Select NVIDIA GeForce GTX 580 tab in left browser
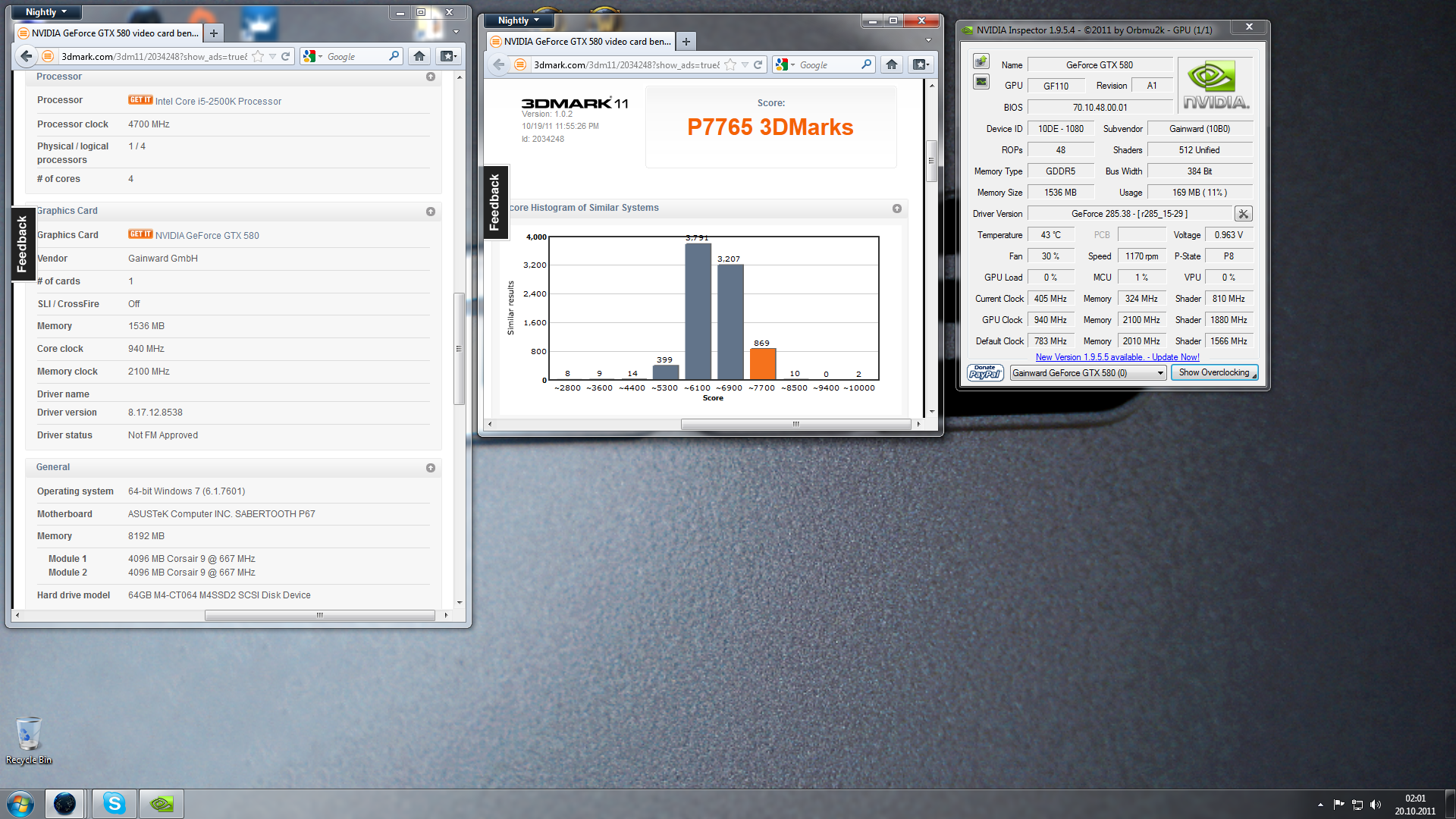This screenshot has width=1456, height=819. (x=108, y=33)
